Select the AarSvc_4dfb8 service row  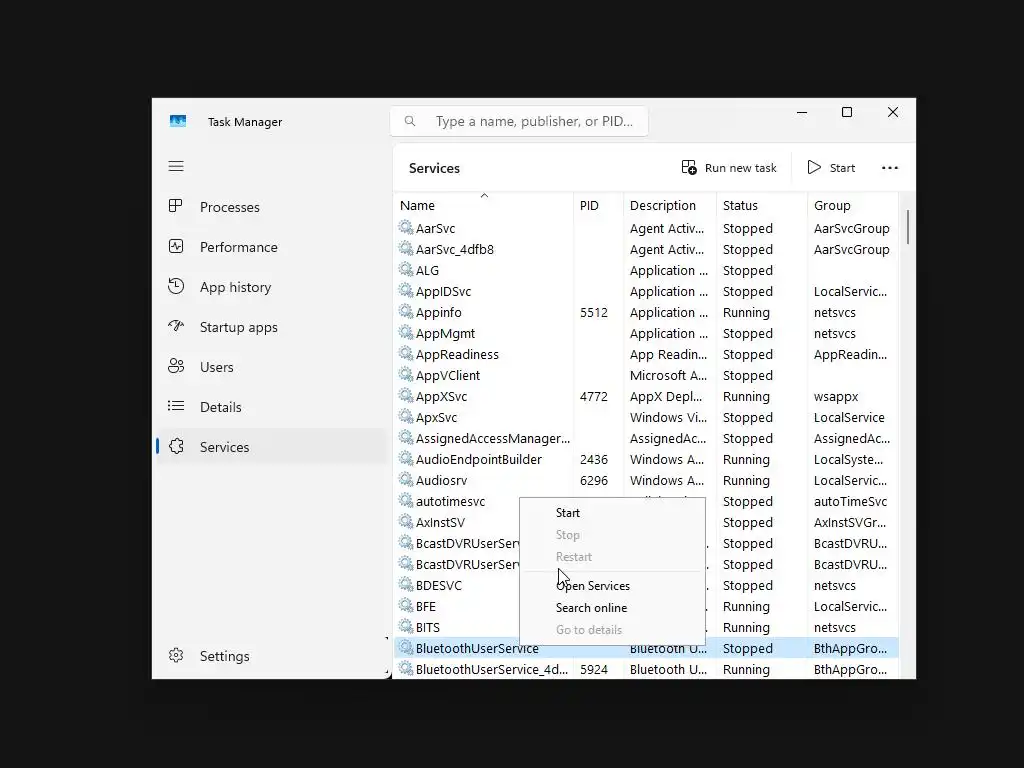646,249
